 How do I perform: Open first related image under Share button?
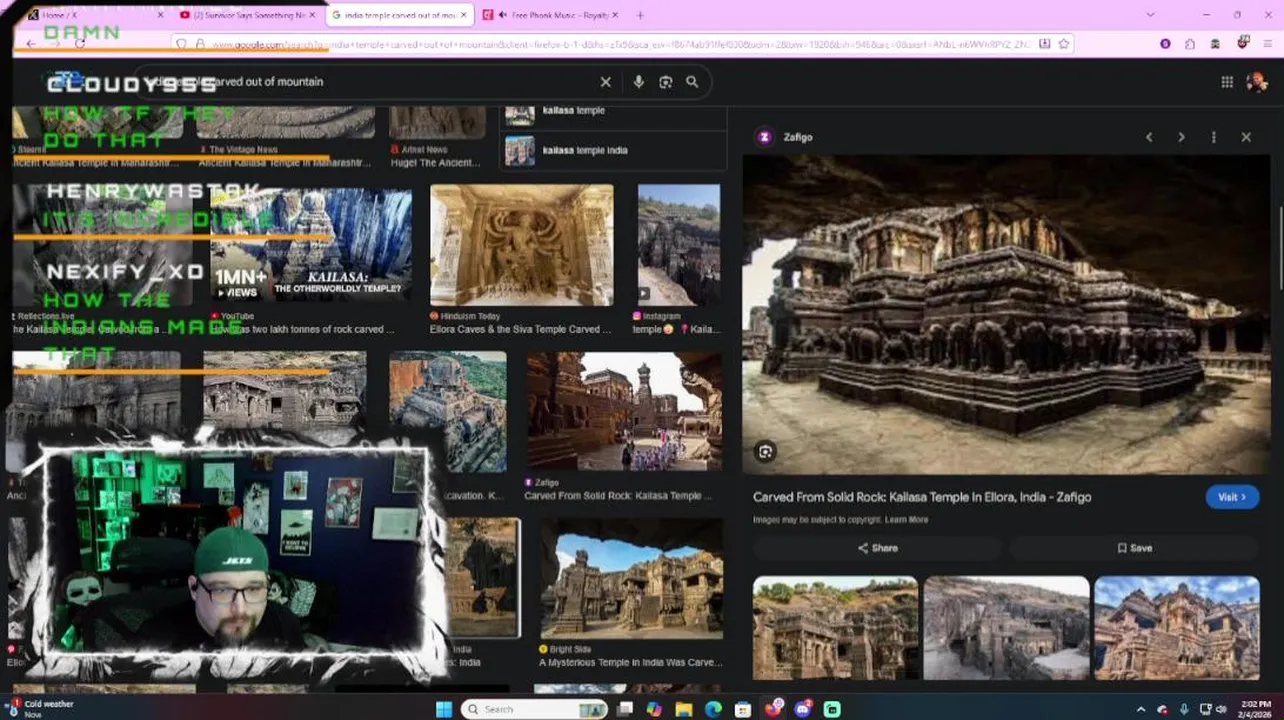(835, 628)
